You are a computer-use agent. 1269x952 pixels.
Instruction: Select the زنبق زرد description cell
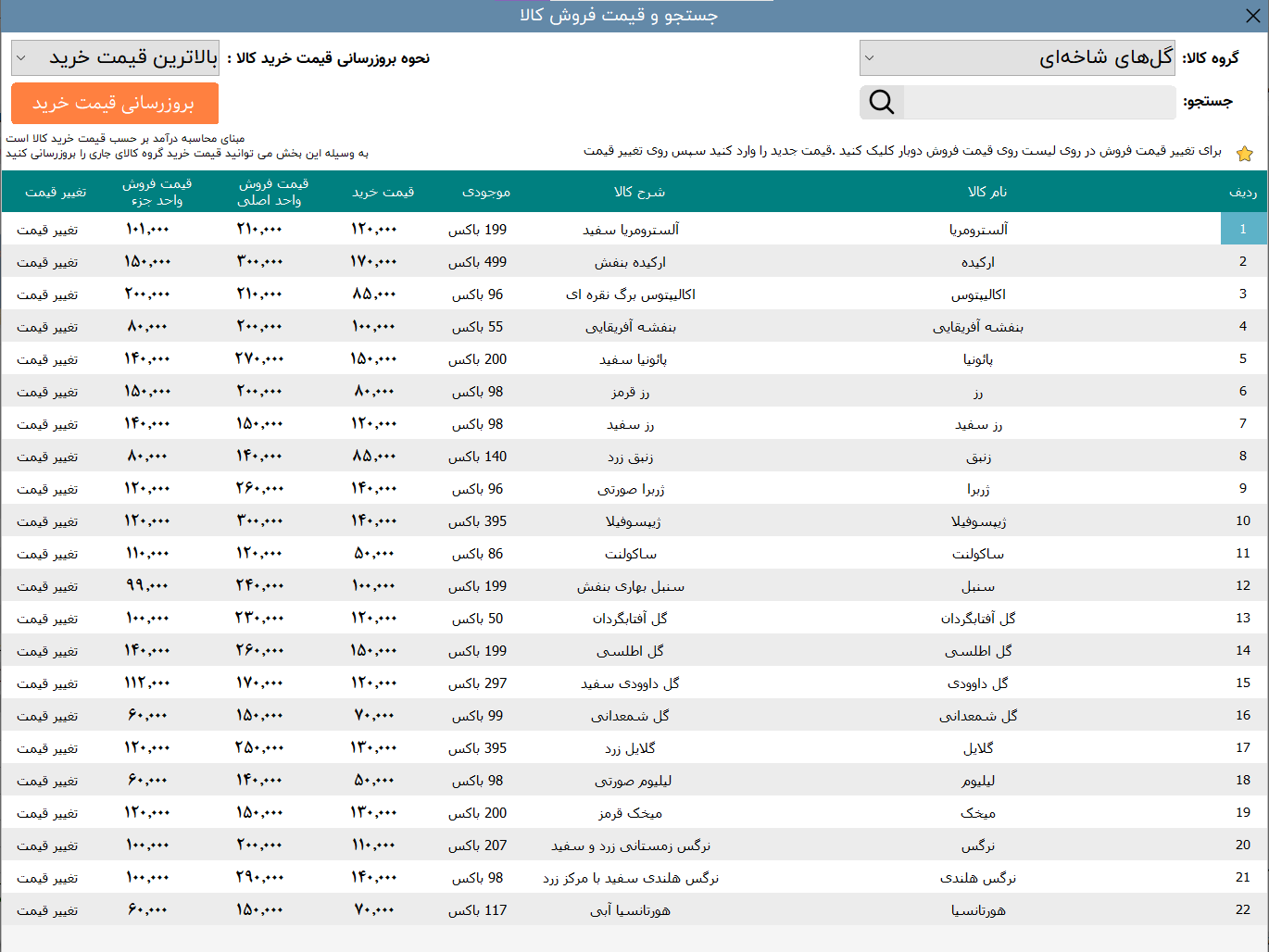631,457
